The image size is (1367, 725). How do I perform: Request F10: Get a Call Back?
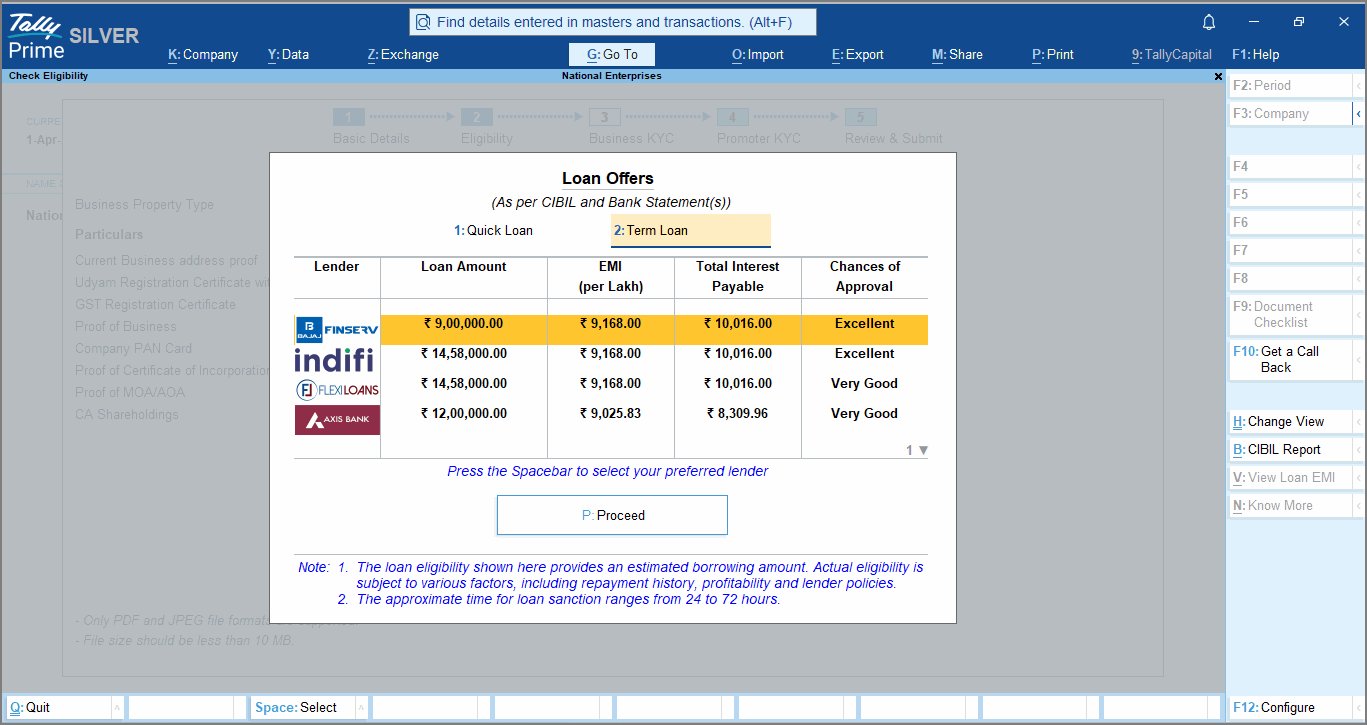[1283, 358]
